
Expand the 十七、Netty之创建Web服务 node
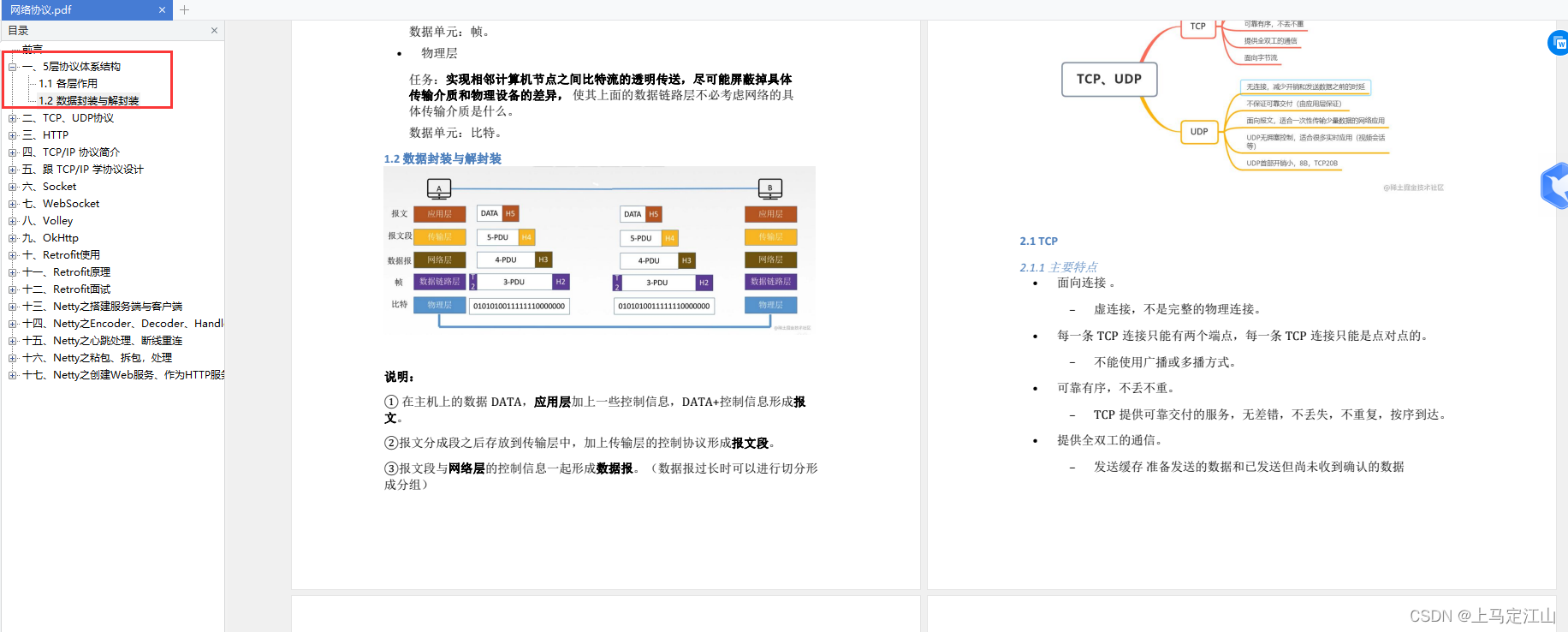point(13,375)
